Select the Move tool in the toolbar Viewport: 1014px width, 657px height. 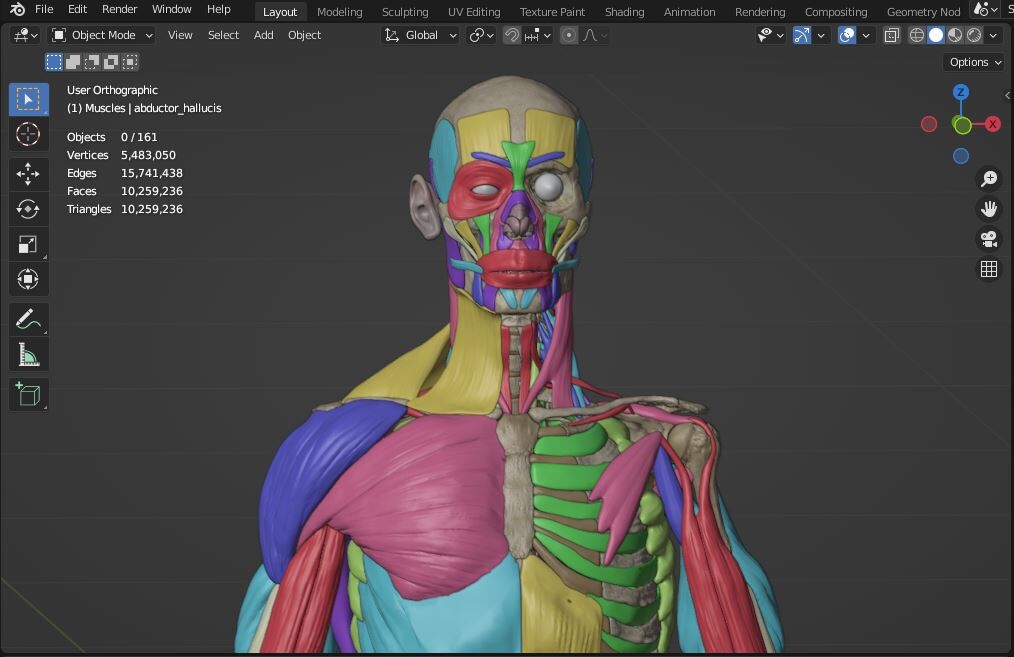(x=28, y=173)
